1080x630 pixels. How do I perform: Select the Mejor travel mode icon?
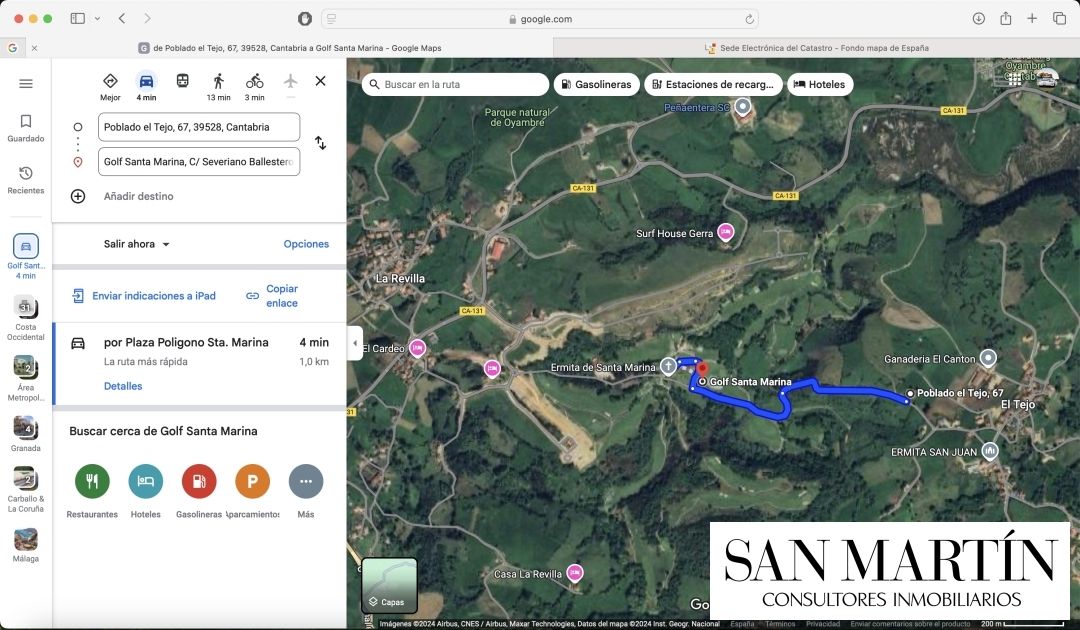(x=110, y=81)
